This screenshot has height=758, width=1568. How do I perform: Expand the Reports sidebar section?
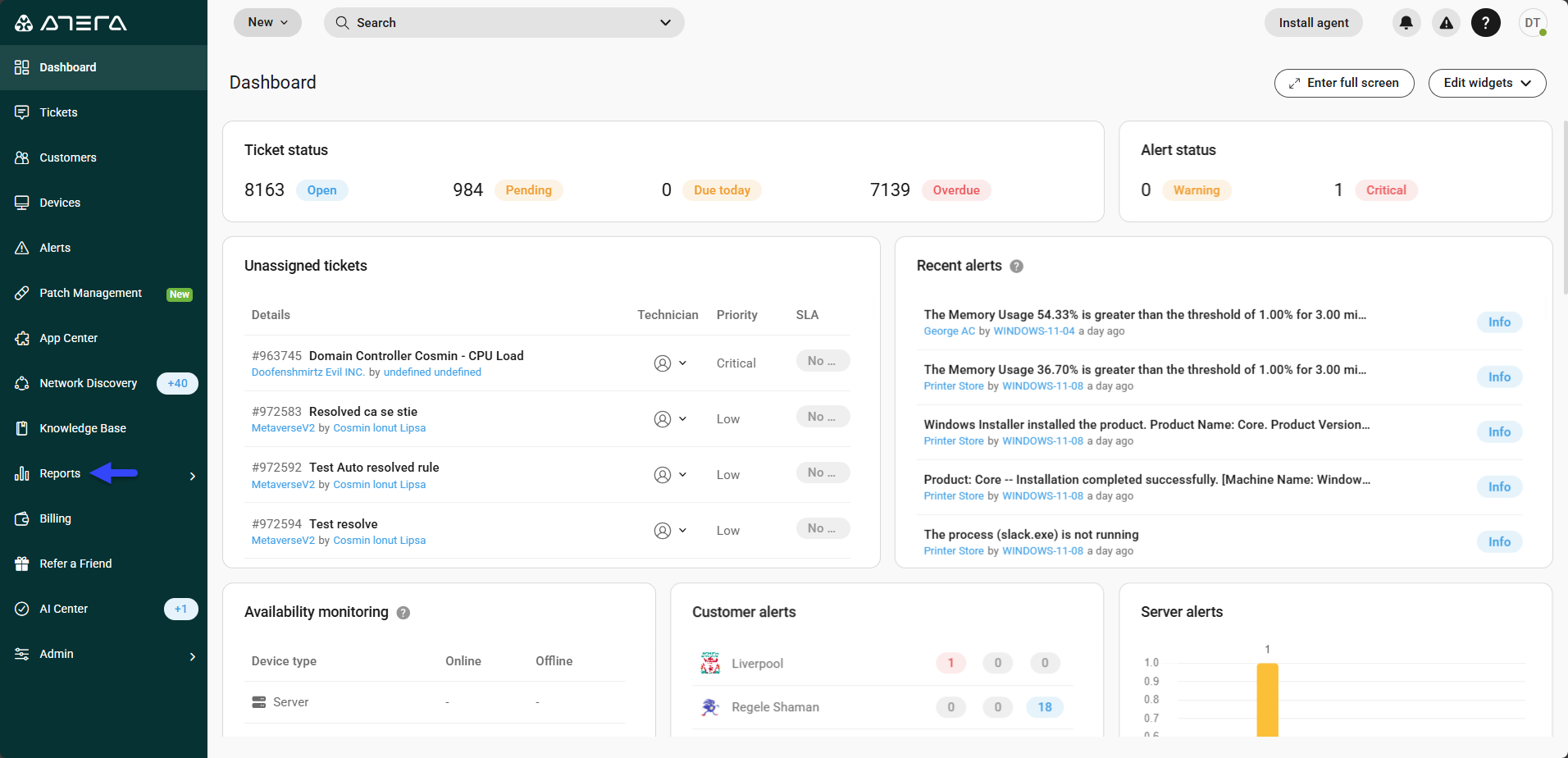[59, 473]
